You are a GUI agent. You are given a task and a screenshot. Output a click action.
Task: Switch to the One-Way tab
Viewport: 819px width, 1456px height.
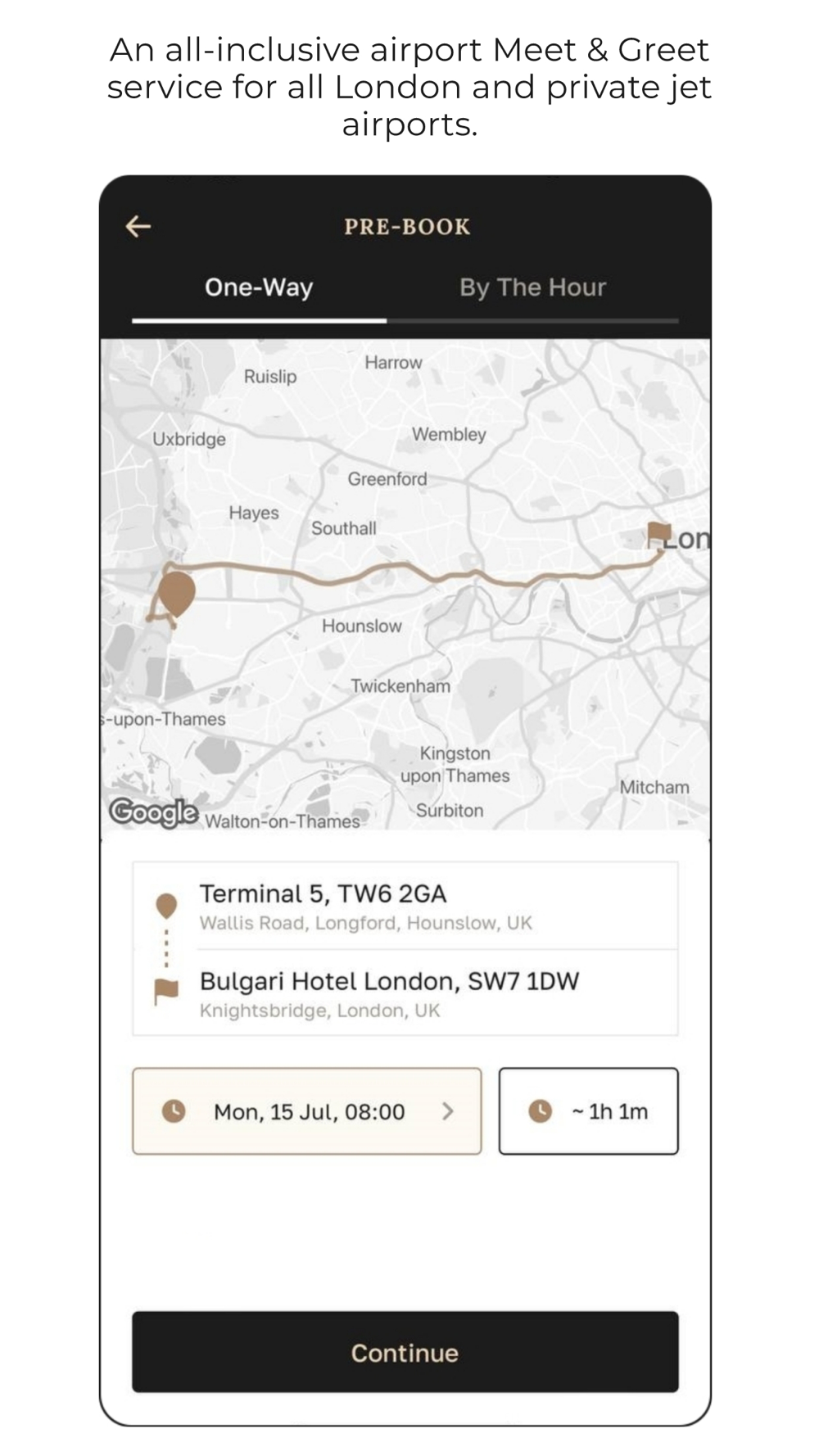[x=259, y=287]
